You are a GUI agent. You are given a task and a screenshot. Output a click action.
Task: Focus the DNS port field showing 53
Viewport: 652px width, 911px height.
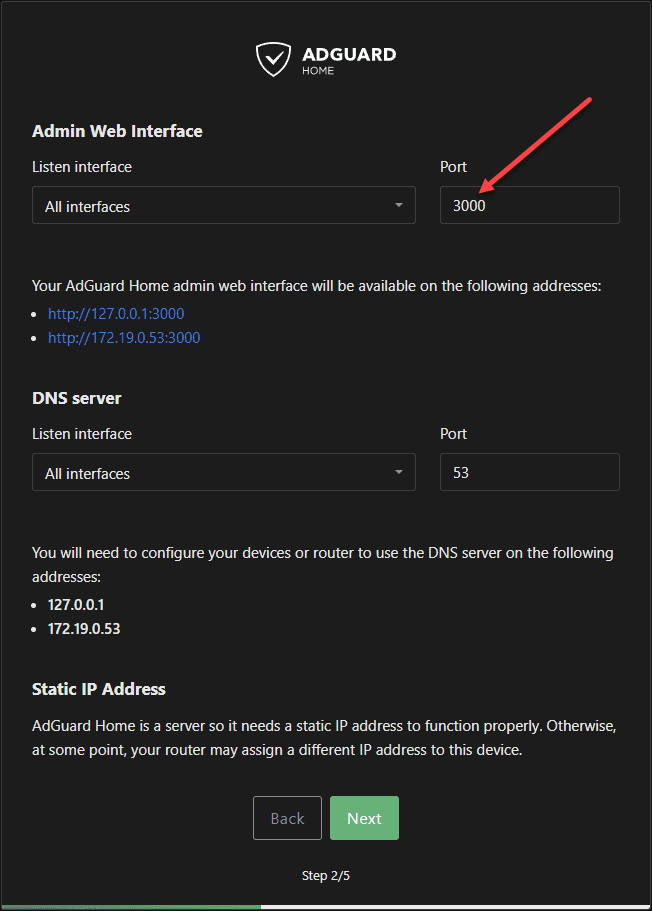click(x=529, y=472)
